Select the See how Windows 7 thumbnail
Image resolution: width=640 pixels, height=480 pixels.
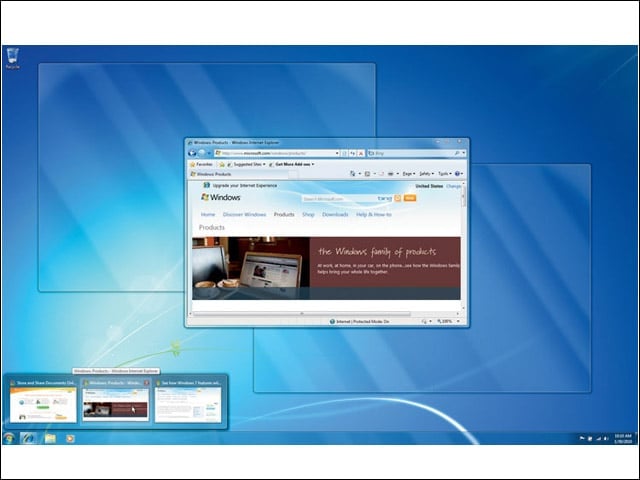[x=188, y=401]
